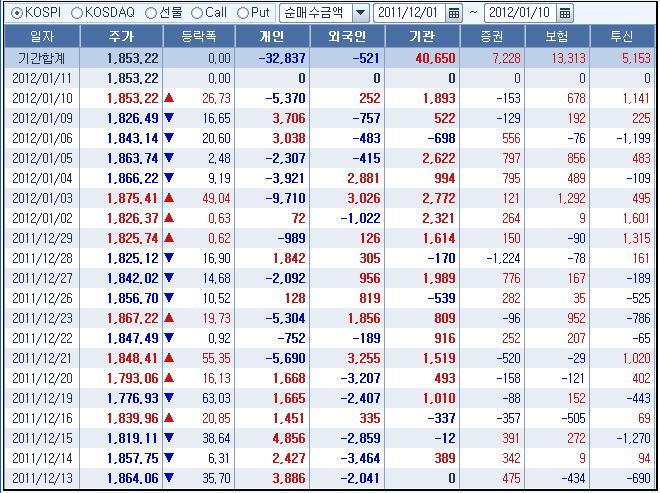Click the 외국인 value 3,255
This screenshot has height=493, width=660.
tap(364, 358)
